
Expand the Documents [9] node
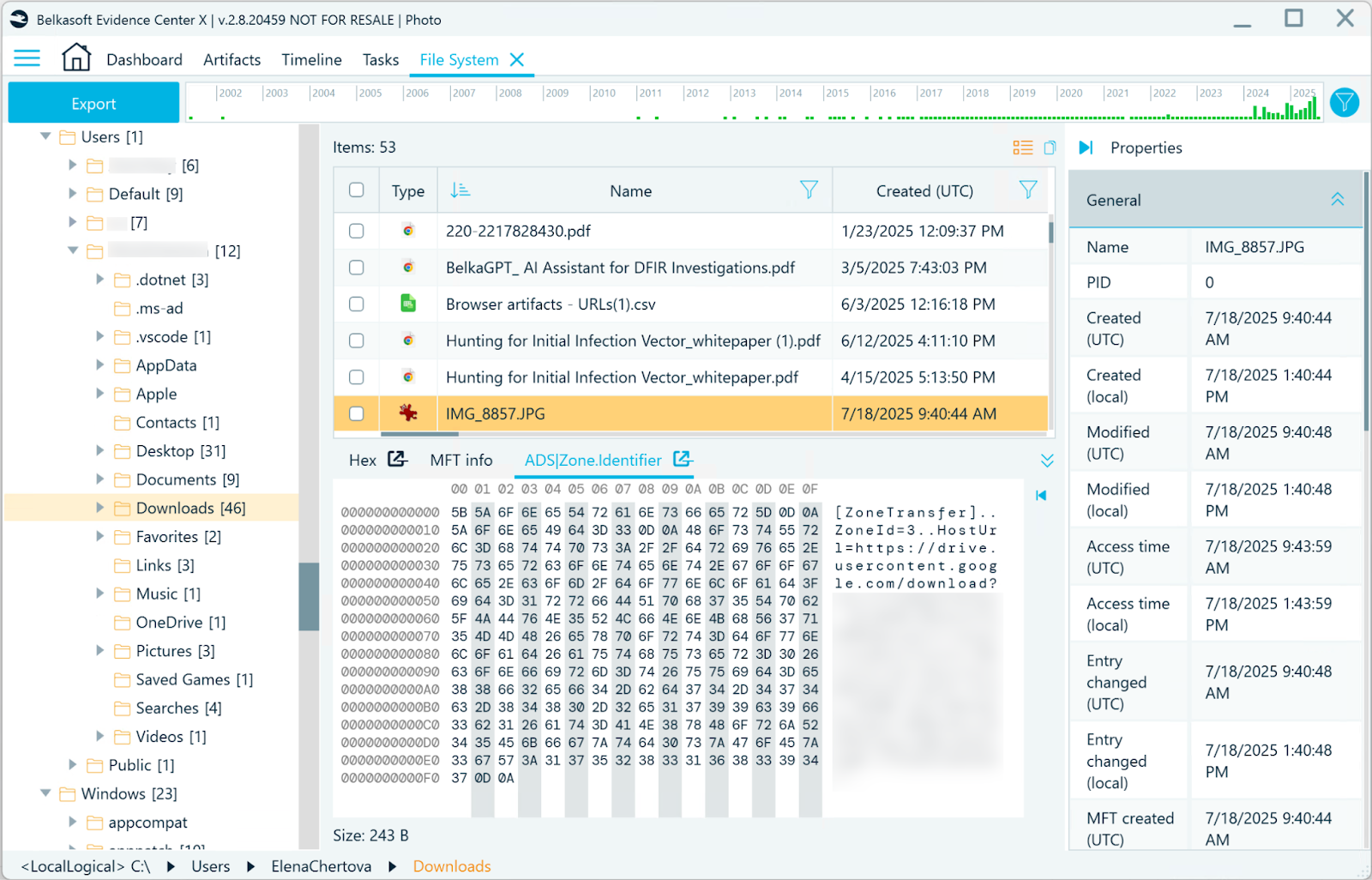point(100,479)
